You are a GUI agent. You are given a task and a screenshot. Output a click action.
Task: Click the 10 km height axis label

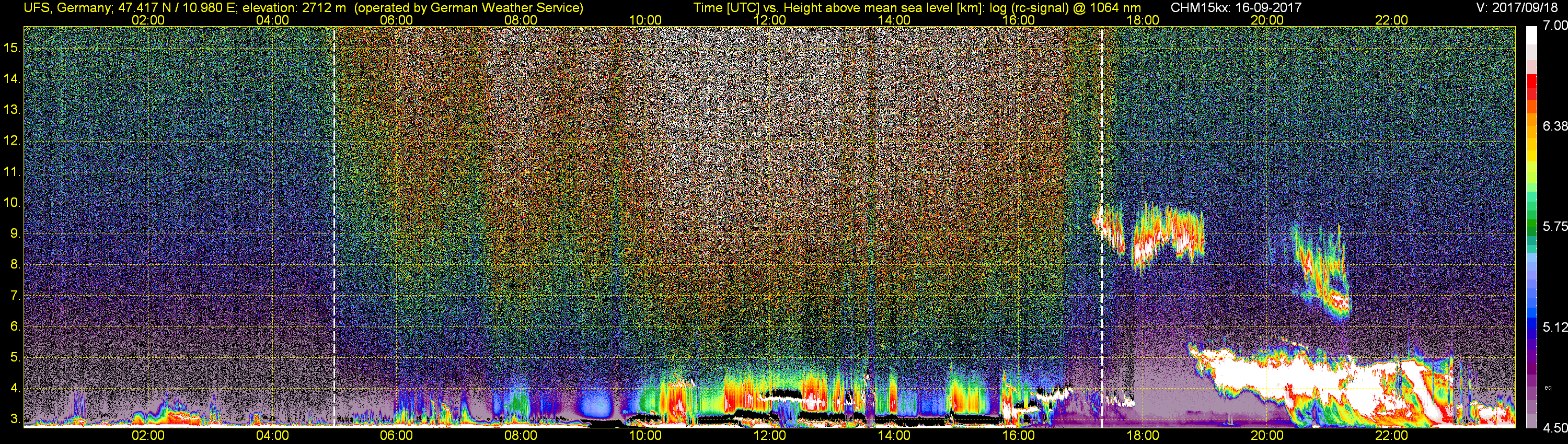pos(11,203)
